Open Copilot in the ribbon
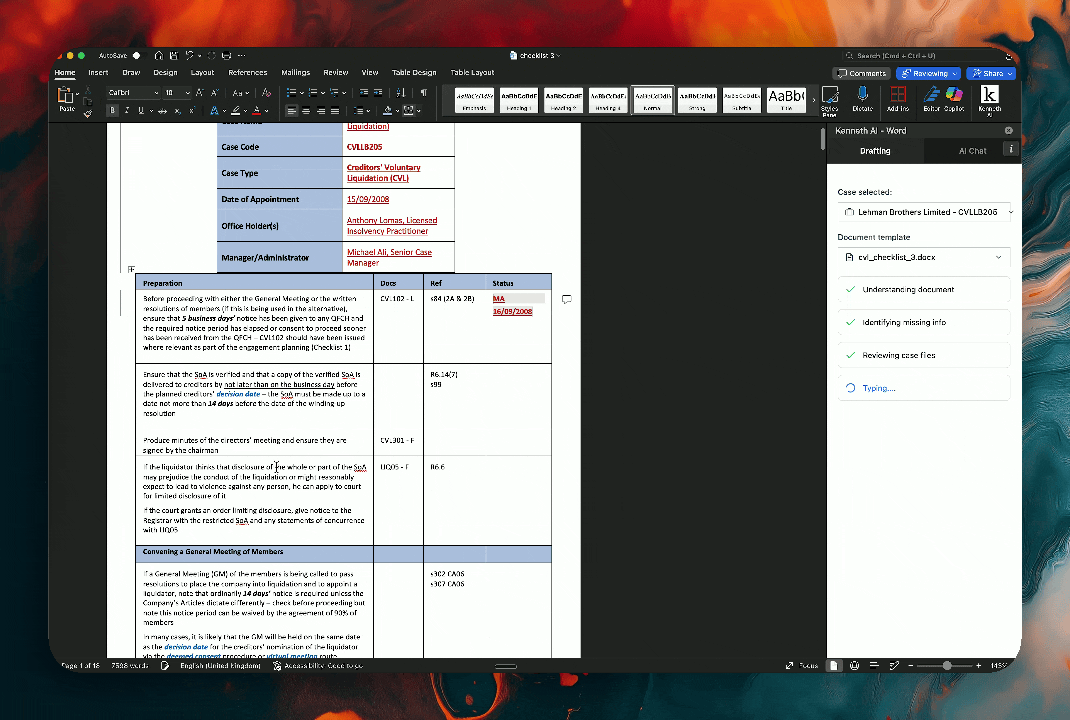This screenshot has height=720, width=1070. click(x=954, y=100)
